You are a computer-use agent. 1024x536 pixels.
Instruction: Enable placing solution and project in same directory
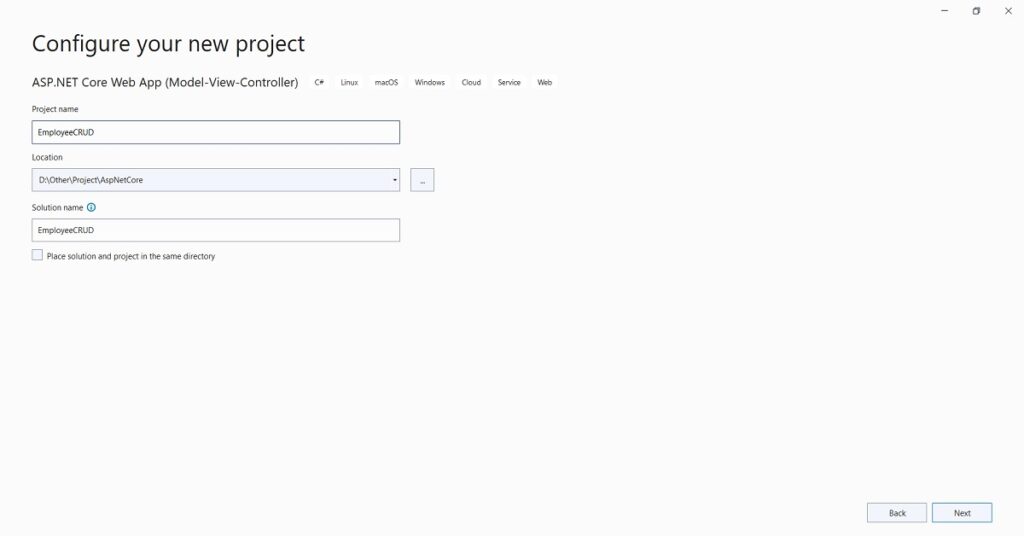38,256
